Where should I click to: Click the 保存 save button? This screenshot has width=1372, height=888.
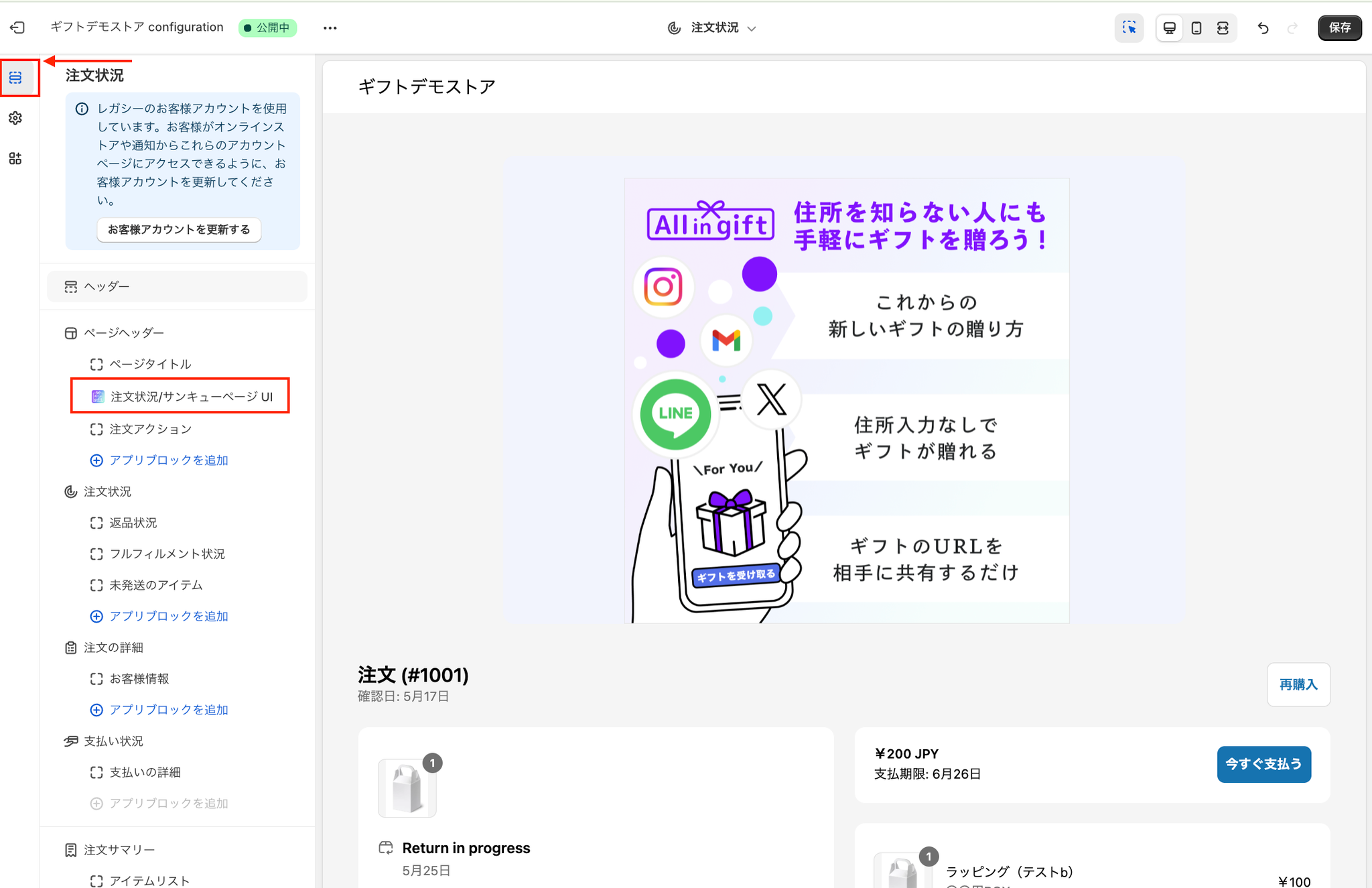1339,27
